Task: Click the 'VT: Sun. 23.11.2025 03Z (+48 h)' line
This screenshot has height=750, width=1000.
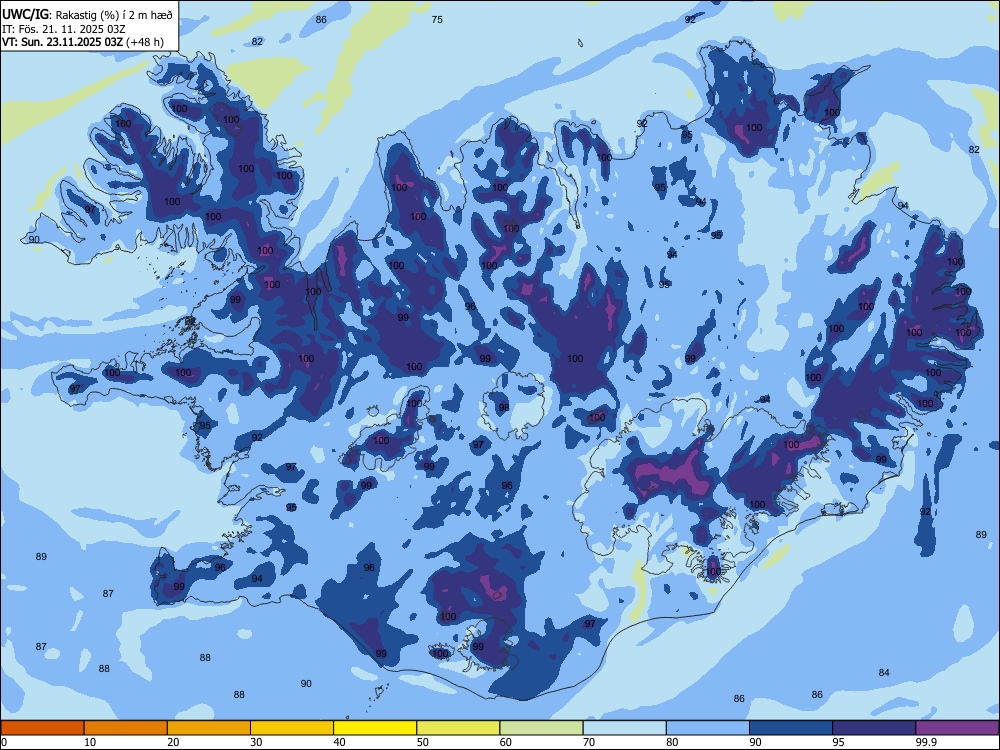Action: [x=82, y=42]
